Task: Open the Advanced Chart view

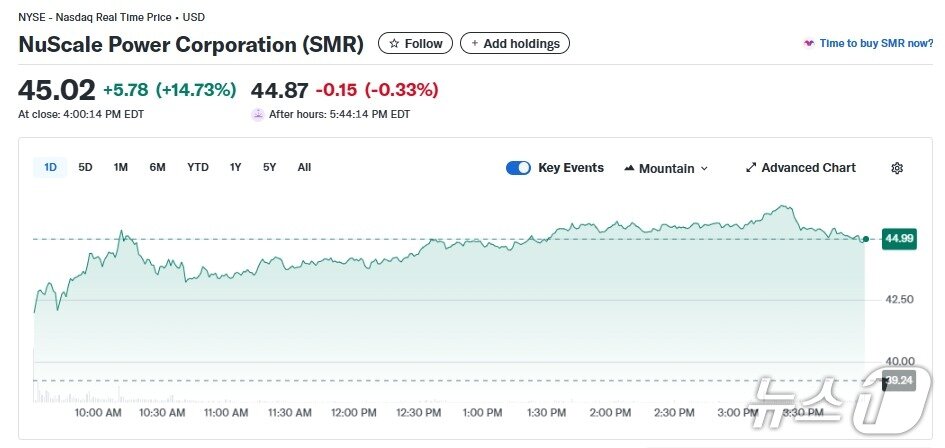Action: [x=808, y=168]
